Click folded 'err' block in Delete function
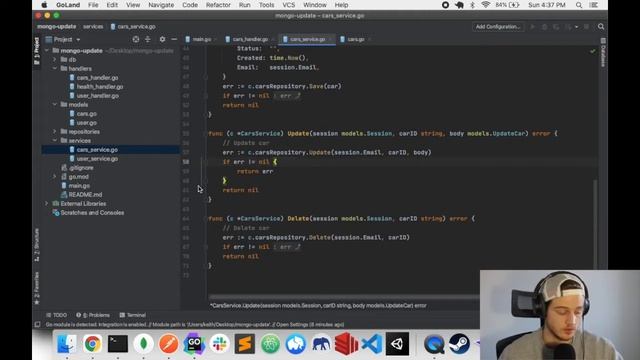 [287, 247]
